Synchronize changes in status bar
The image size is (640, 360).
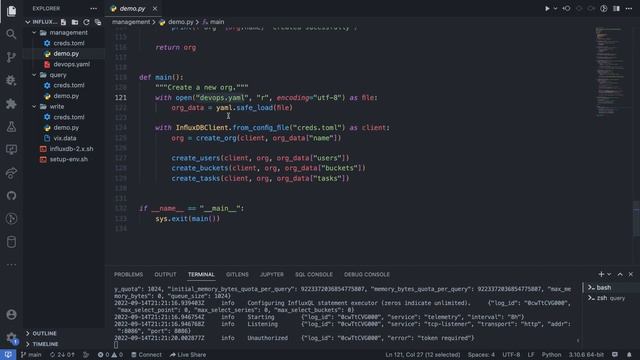point(62,355)
